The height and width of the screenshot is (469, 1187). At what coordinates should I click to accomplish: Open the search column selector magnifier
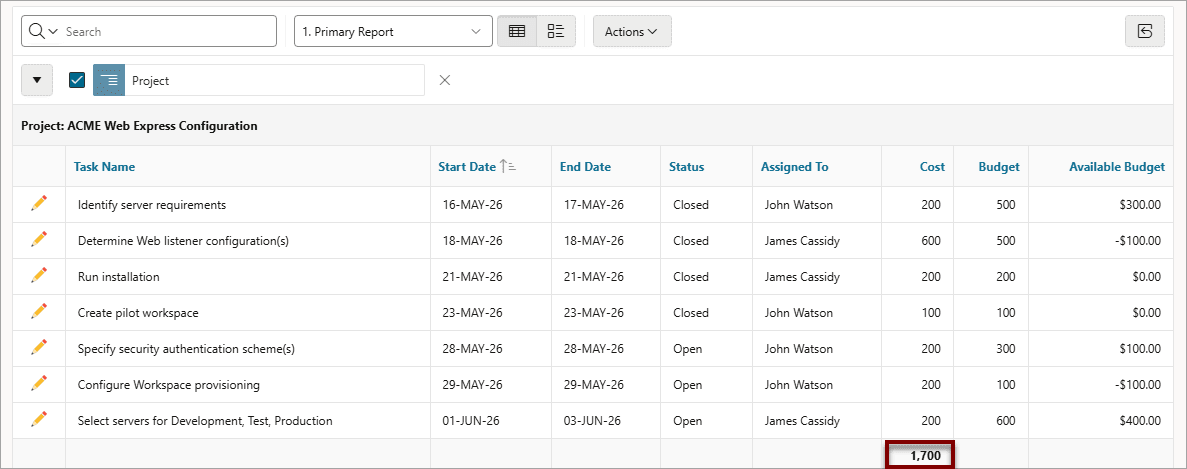click(43, 32)
